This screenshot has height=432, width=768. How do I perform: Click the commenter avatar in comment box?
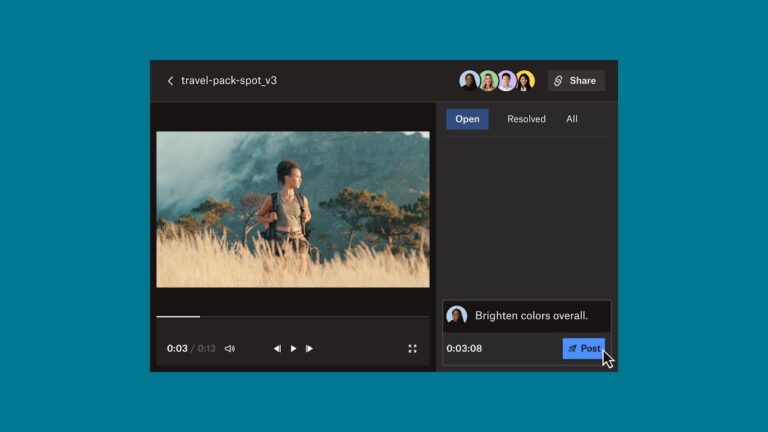point(456,315)
